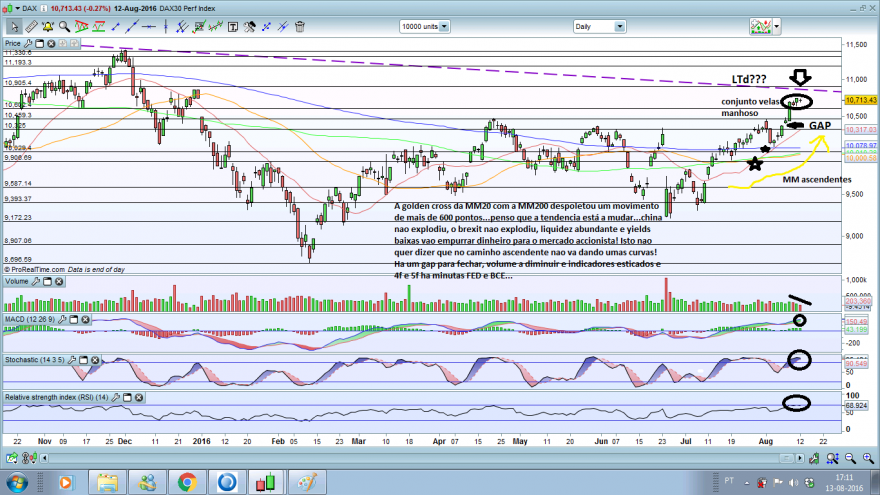Click the add indicator chart button
Viewport: 880px width, 495px height.
point(760,26)
